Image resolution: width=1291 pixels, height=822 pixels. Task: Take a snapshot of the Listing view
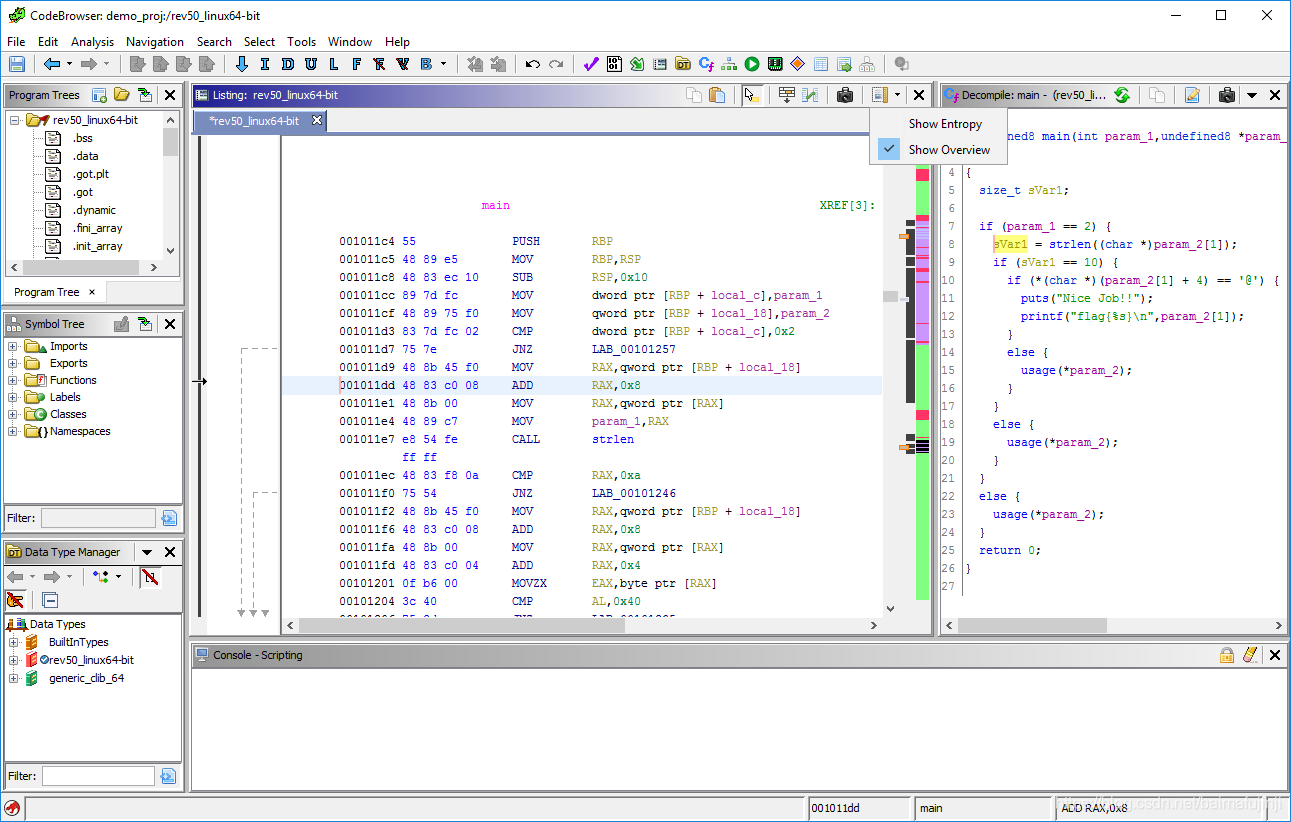coord(845,95)
